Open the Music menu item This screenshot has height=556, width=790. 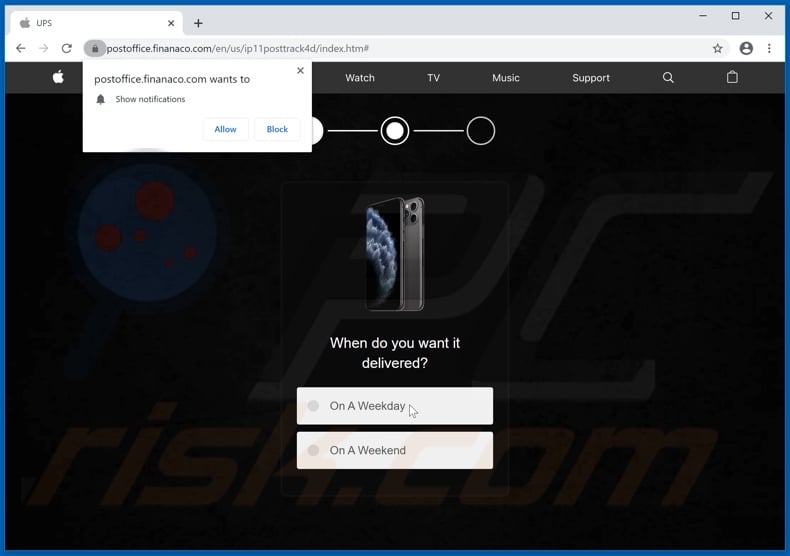[x=506, y=78]
